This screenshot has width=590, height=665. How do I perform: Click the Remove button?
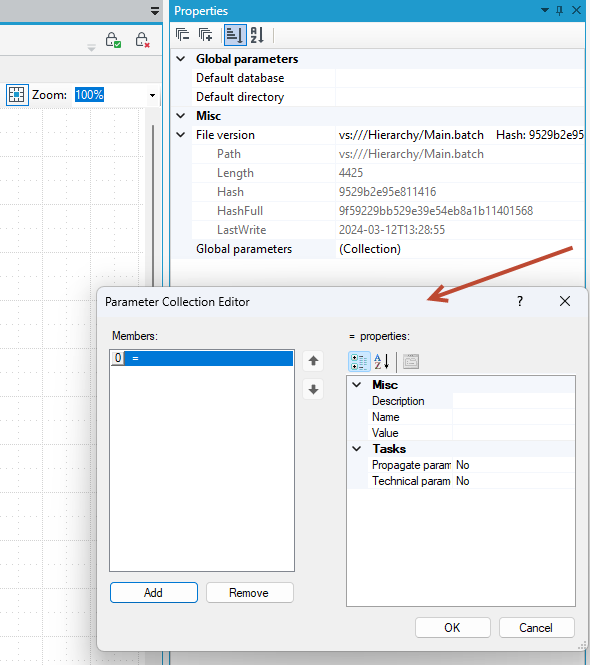point(249,592)
